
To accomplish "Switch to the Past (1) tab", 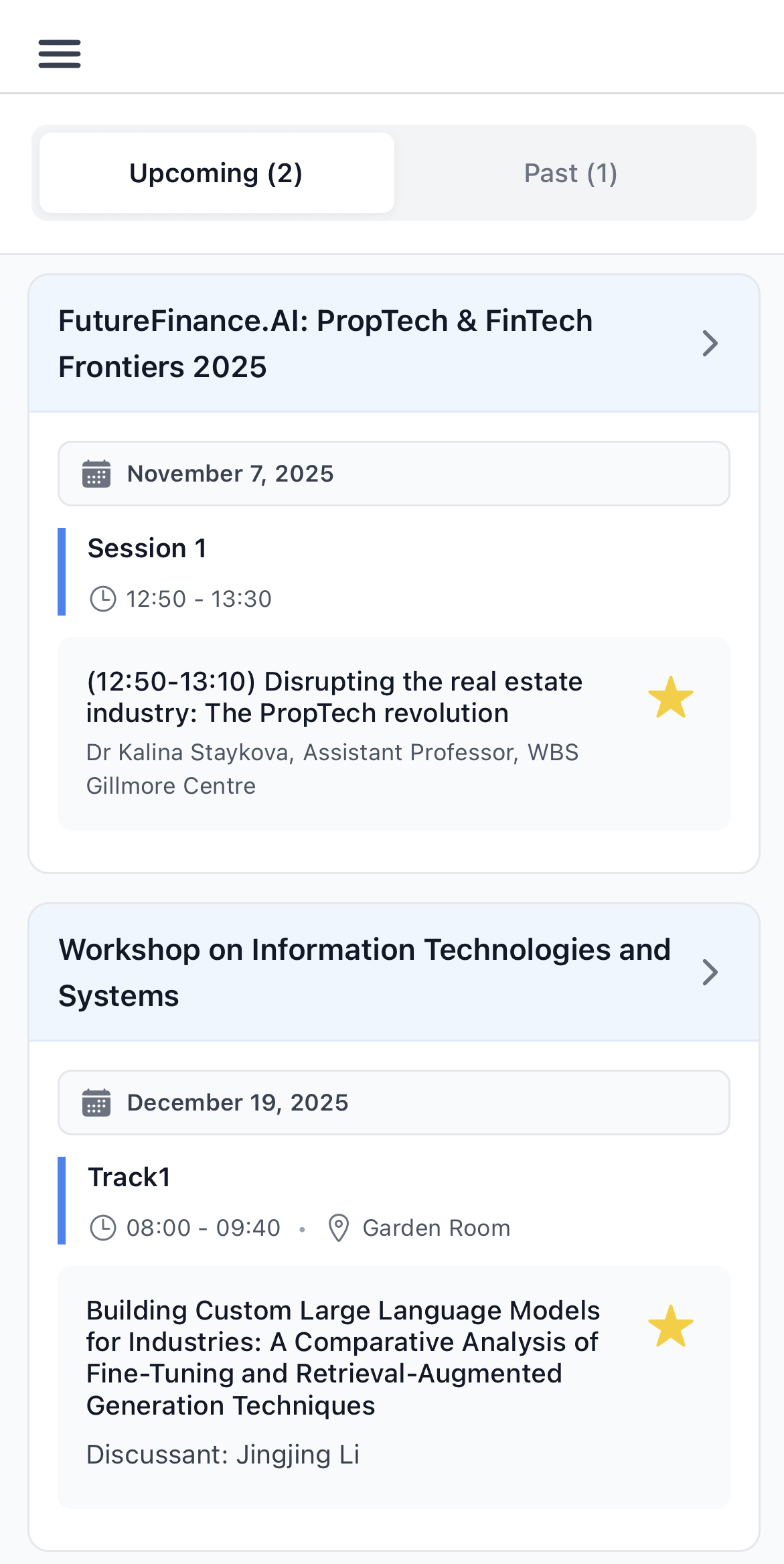I will (570, 173).
